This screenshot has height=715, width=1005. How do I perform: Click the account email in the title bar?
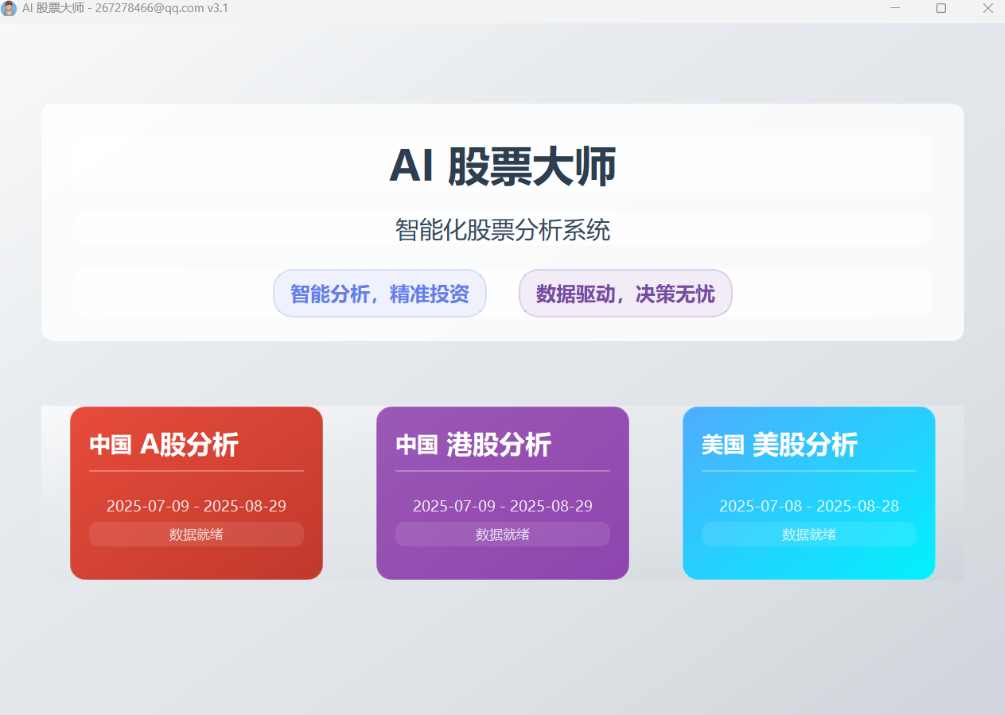coord(149,8)
